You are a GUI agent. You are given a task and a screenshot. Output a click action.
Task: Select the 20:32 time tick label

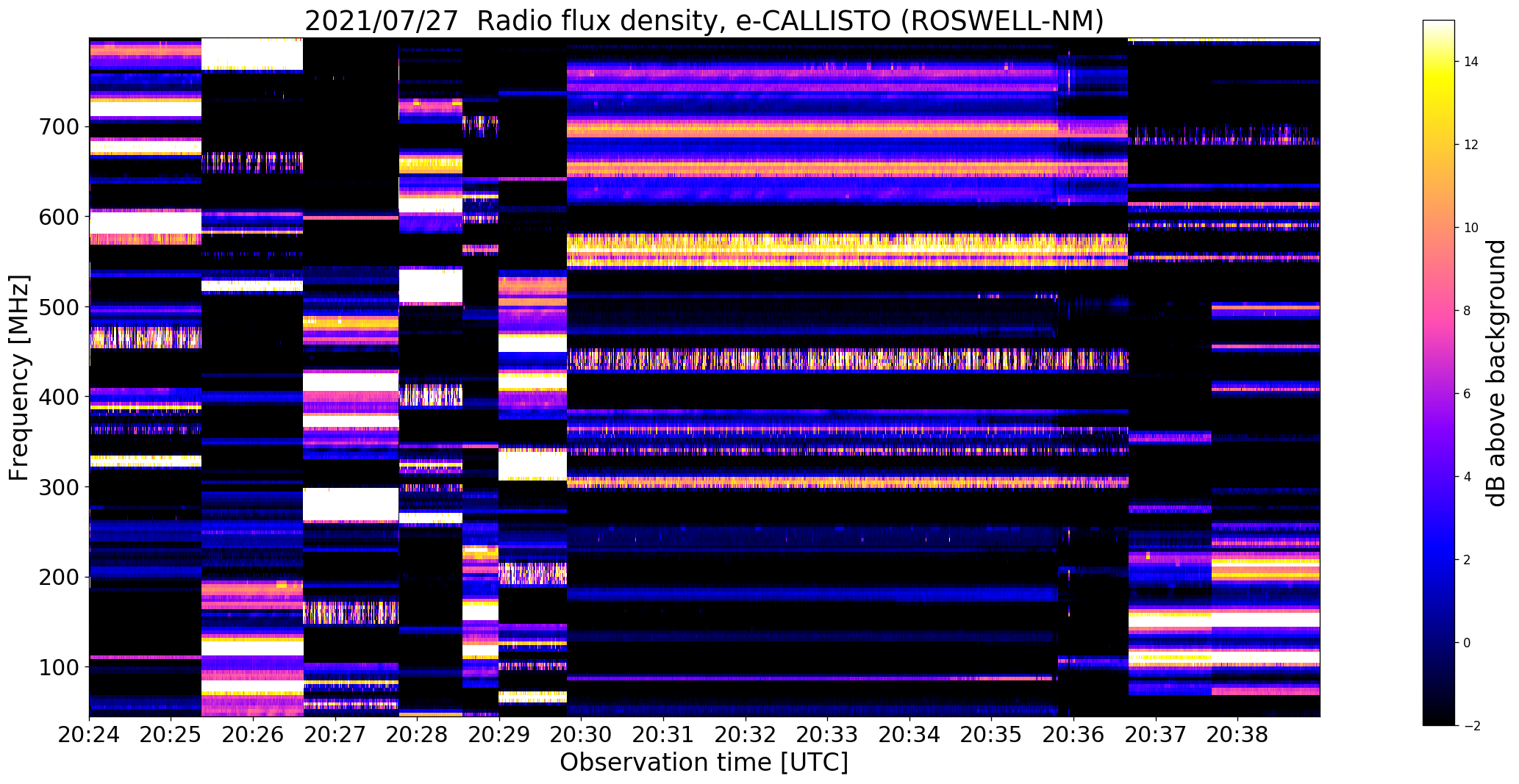click(746, 735)
